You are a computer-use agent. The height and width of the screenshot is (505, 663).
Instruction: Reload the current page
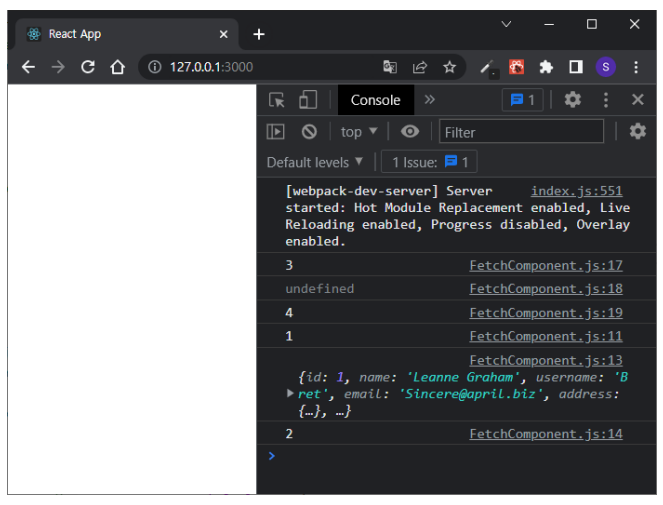88,67
